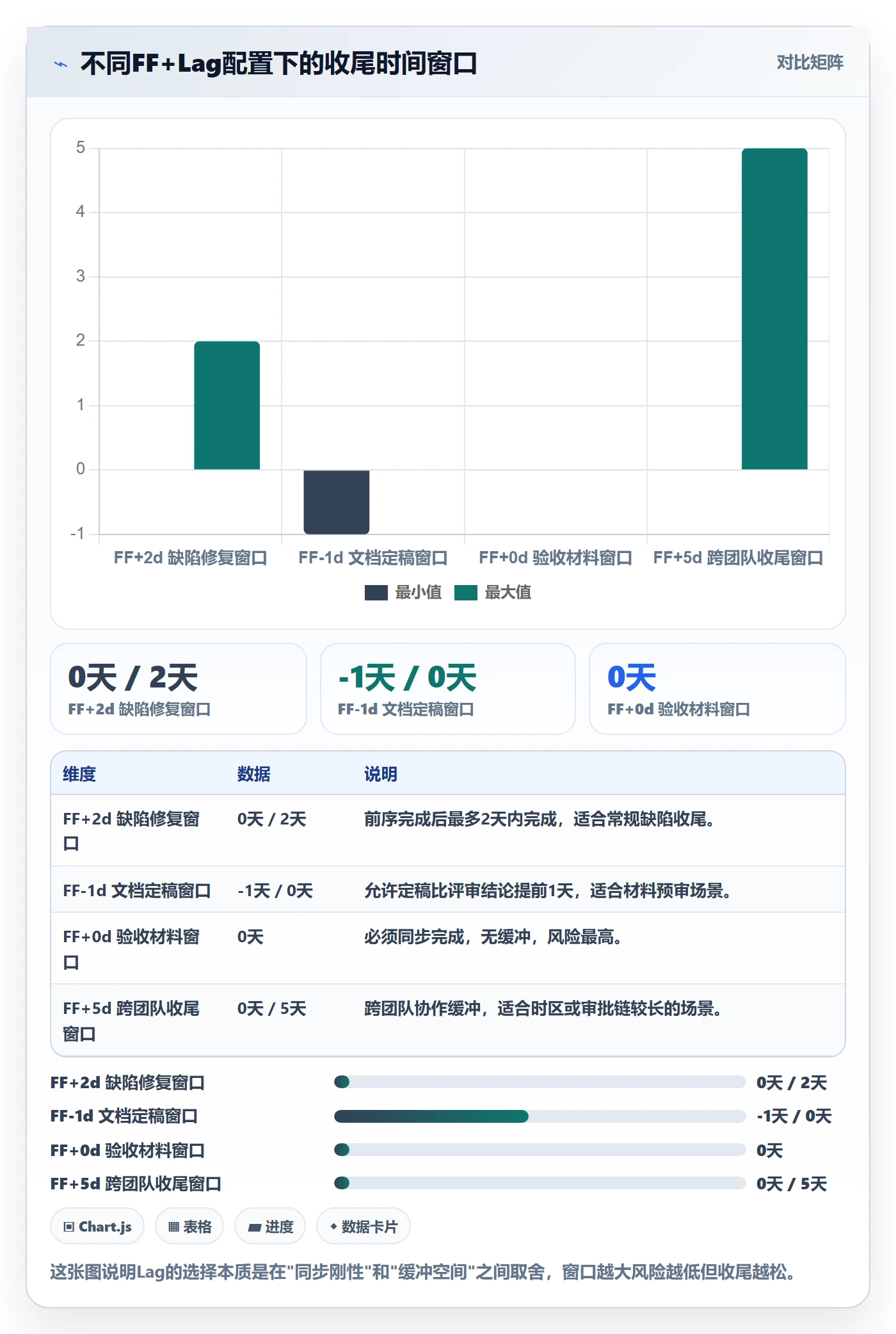
Task: Toggle the 最小值 legend swatch
Action: (376, 593)
